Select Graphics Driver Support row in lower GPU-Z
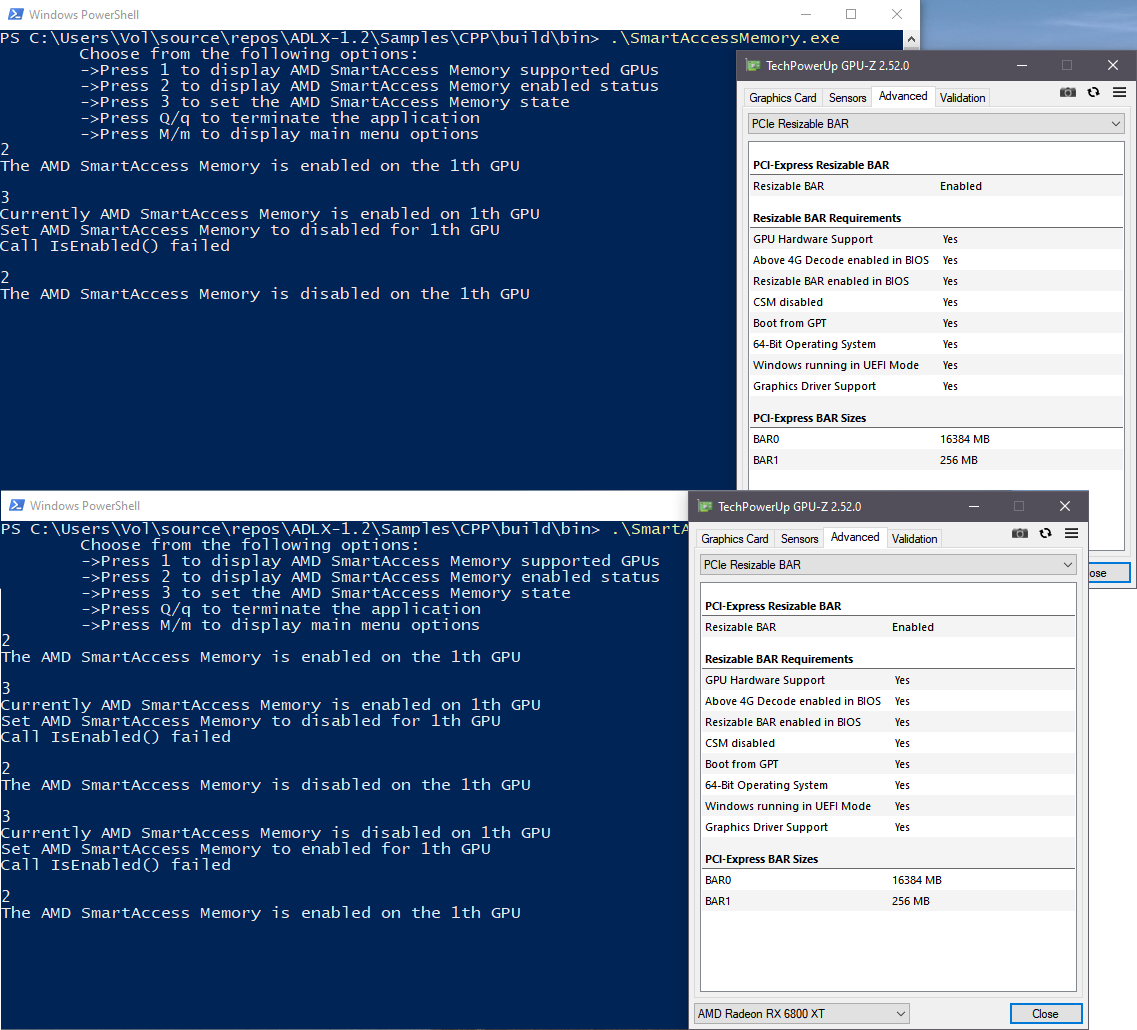Screen dimensions: 1137x1030 tap(888, 827)
